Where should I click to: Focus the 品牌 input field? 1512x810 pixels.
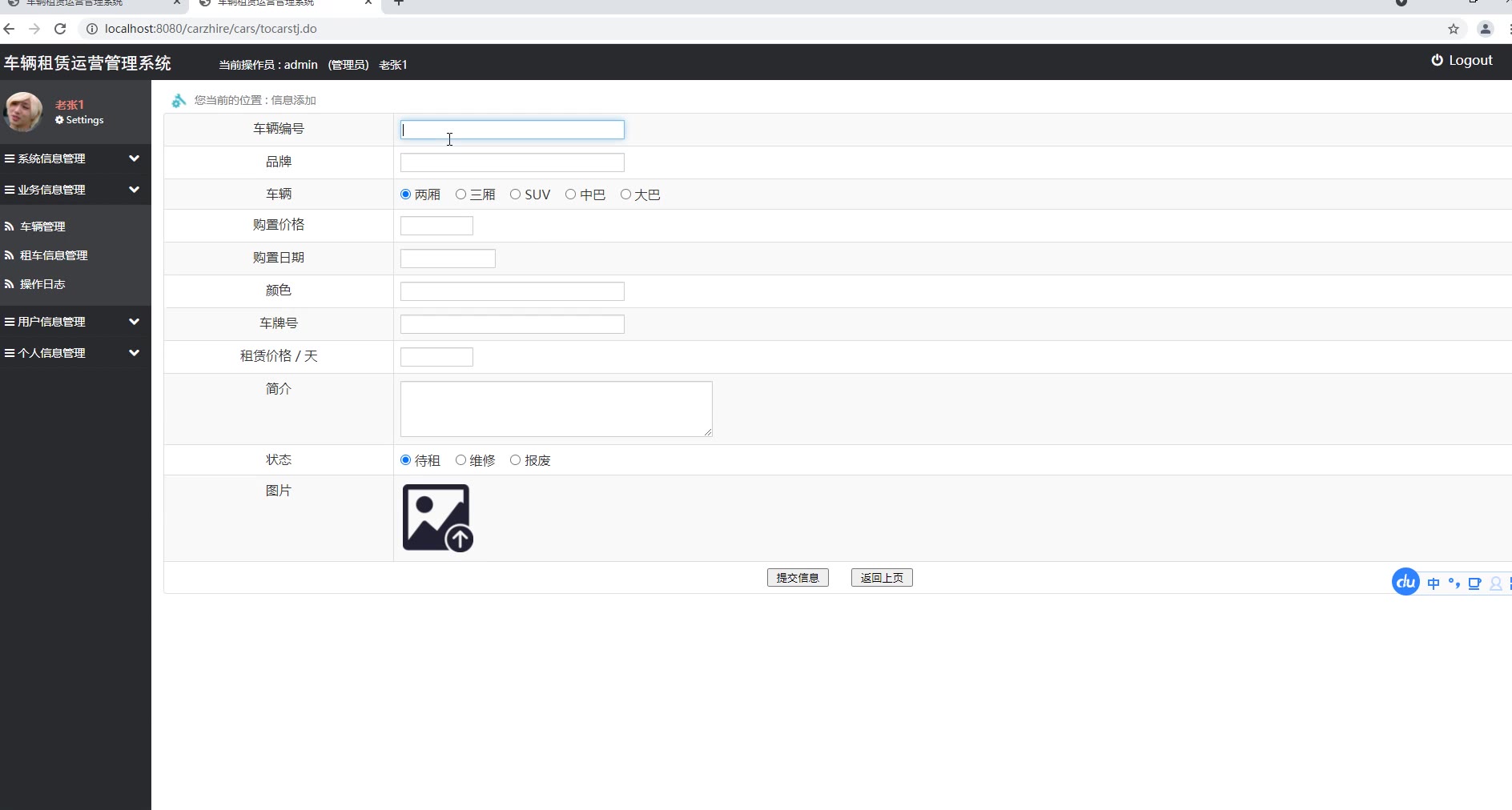513,162
